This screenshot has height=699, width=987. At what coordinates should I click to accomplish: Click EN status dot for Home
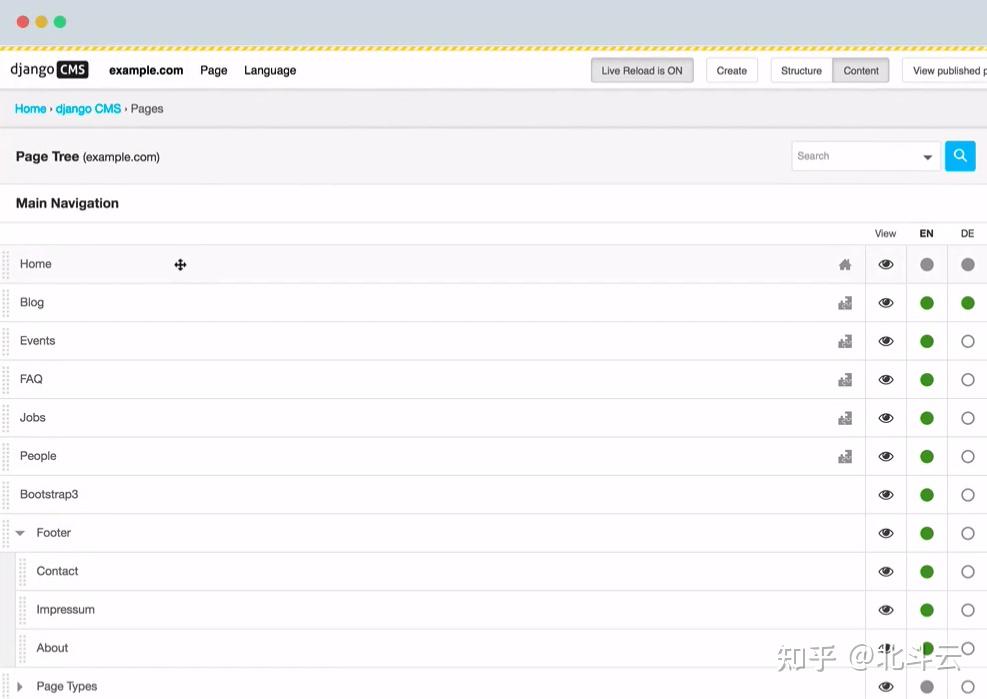[927, 264]
